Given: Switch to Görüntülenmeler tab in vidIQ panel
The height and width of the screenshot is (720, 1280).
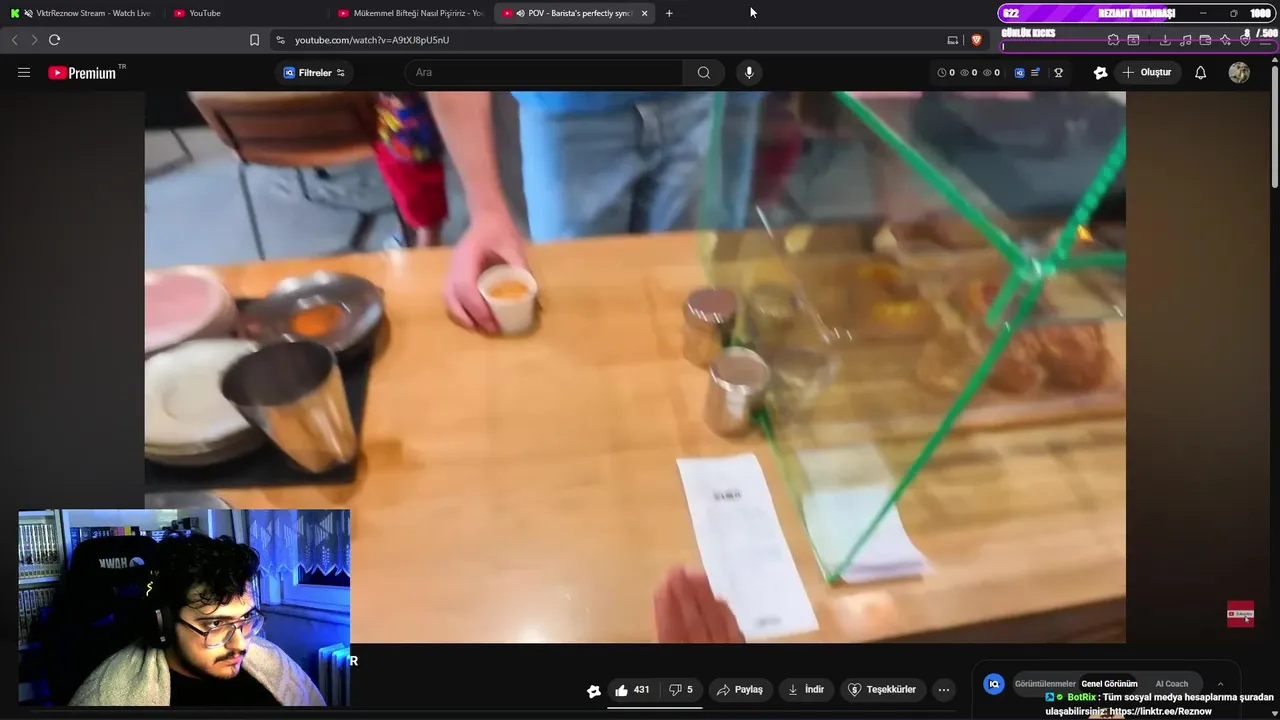Looking at the screenshot, I should point(1045,684).
